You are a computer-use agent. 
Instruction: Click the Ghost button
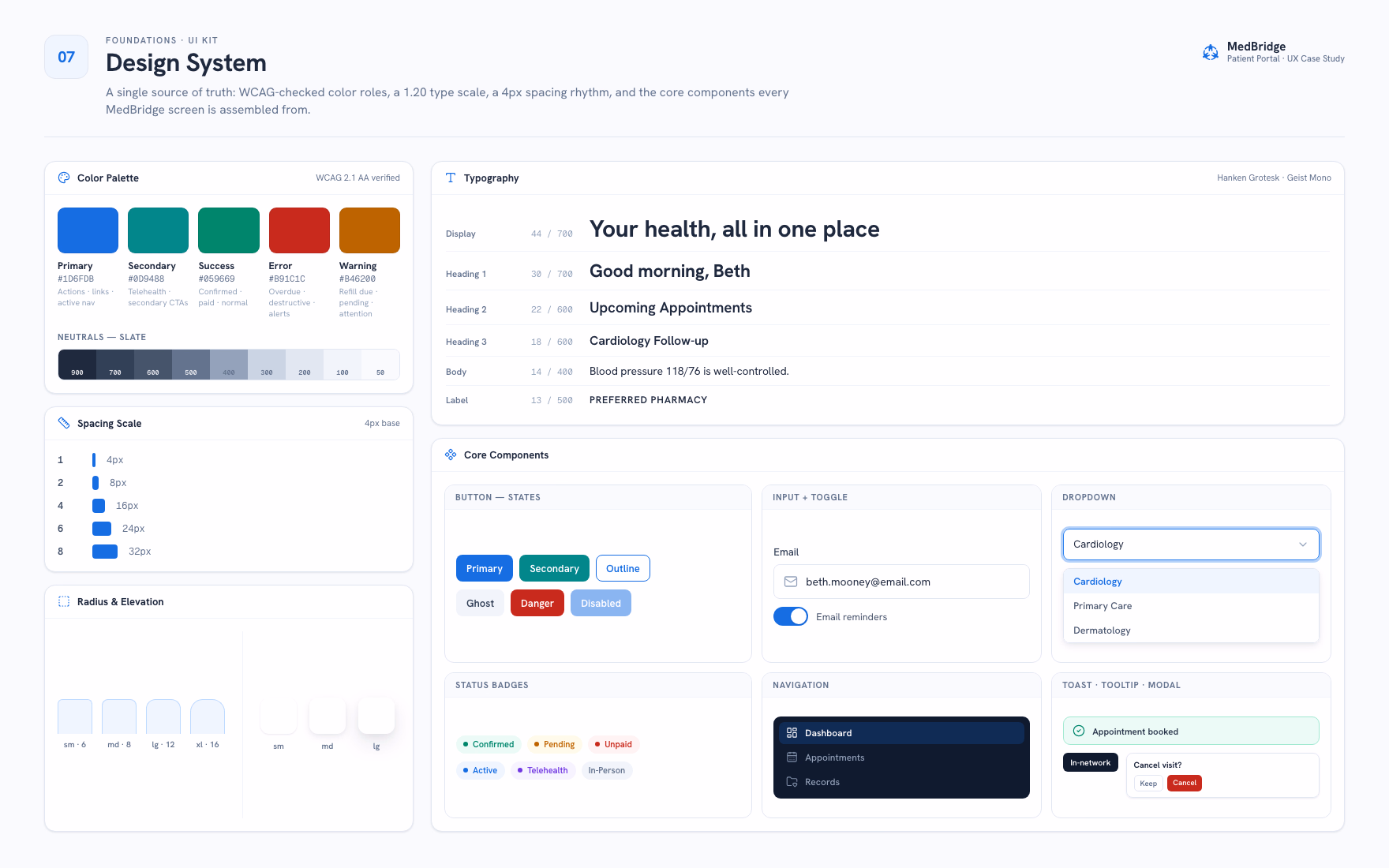[x=480, y=603]
